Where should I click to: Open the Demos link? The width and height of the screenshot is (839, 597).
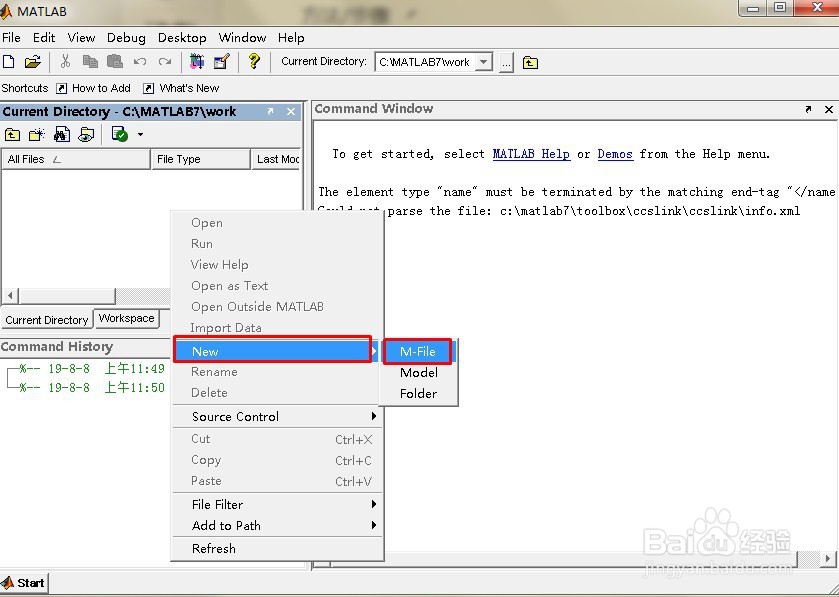coord(615,154)
